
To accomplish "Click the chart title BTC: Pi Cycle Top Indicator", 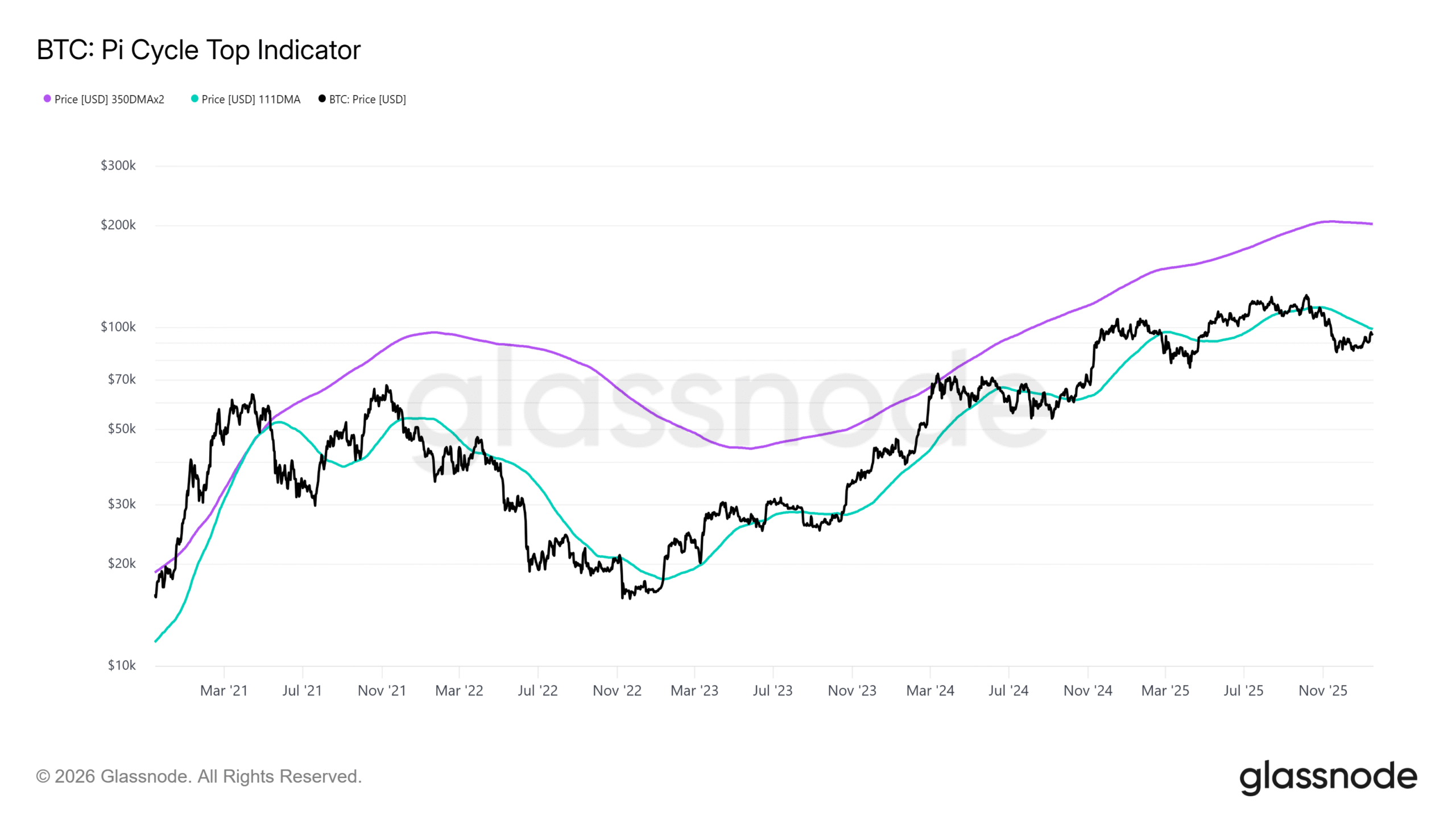I will [x=198, y=50].
